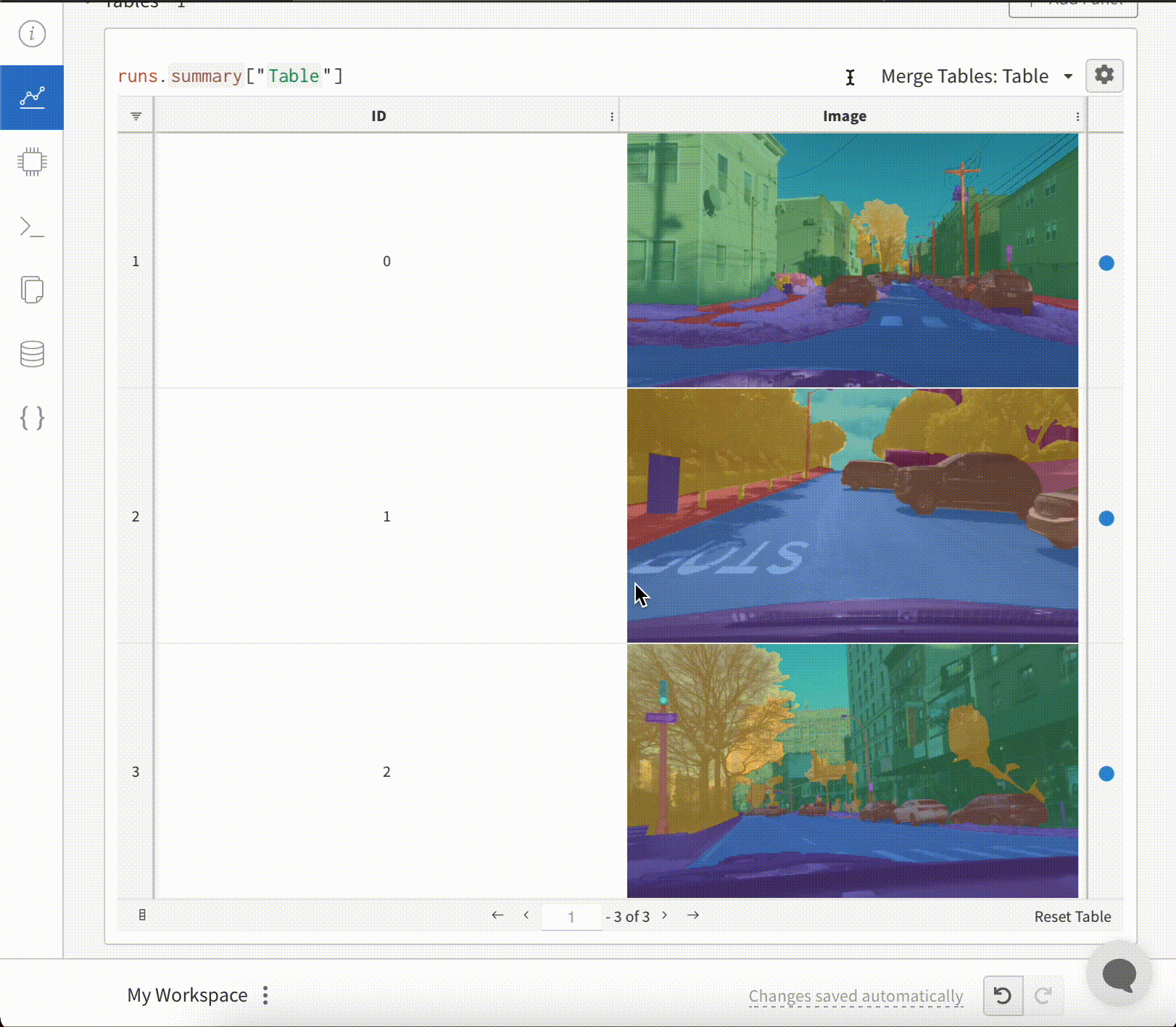Open the run Overview info panel
This screenshot has width=1176, height=1027.
pyautogui.click(x=32, y=34)
